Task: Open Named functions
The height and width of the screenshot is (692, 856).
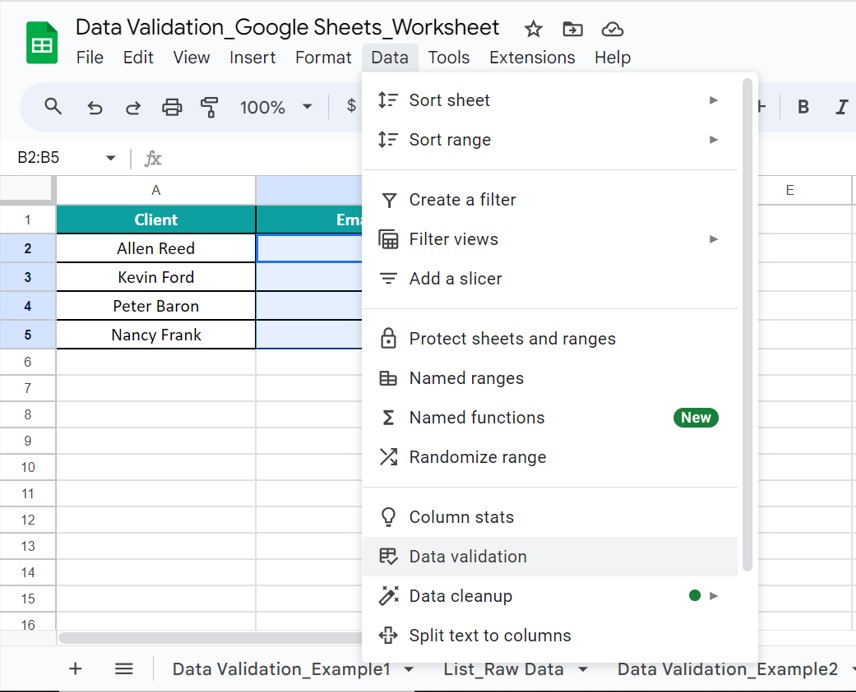Action: 550,417
